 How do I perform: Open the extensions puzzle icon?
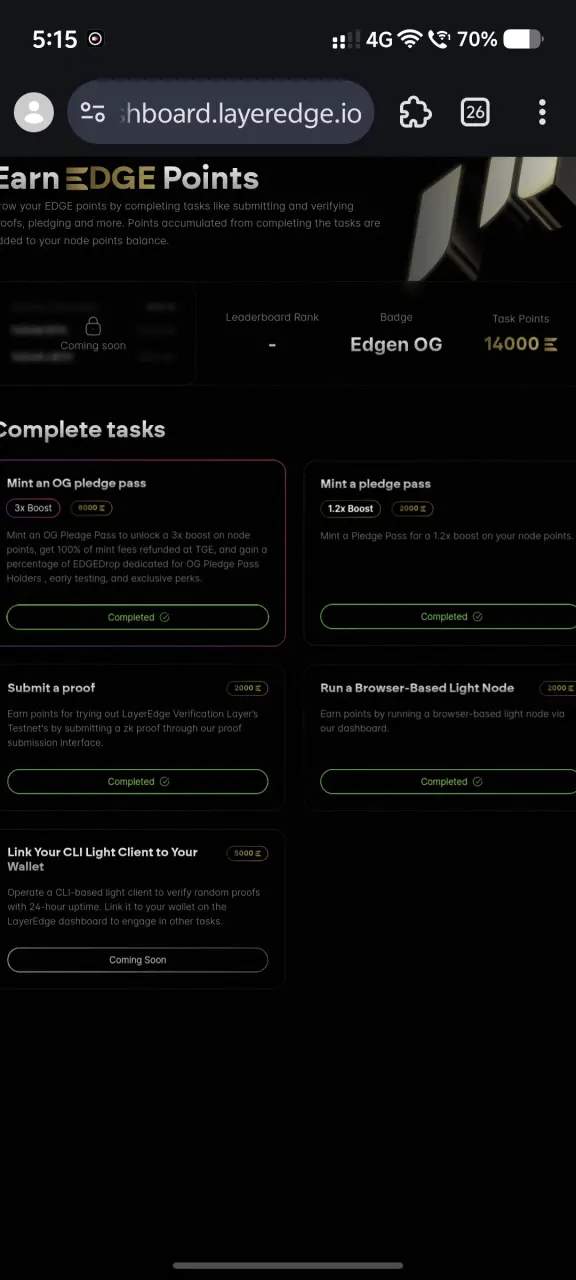pyautogui.click(x=415, y=112)
